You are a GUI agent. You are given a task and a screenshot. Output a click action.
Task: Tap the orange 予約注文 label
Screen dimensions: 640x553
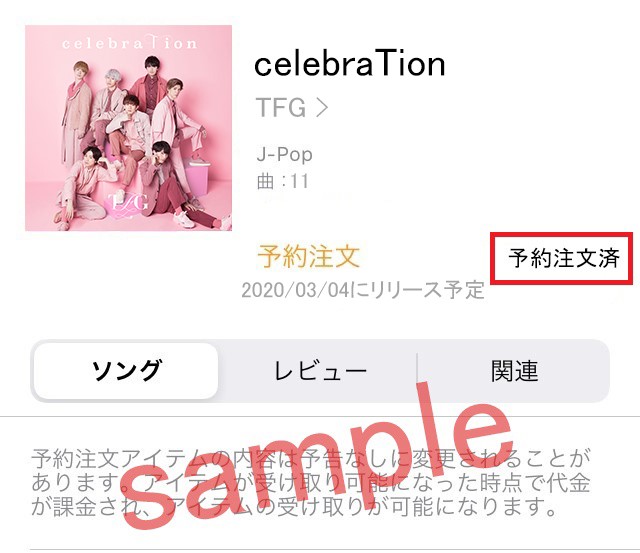pyautogui.click(x=309, y=257)
